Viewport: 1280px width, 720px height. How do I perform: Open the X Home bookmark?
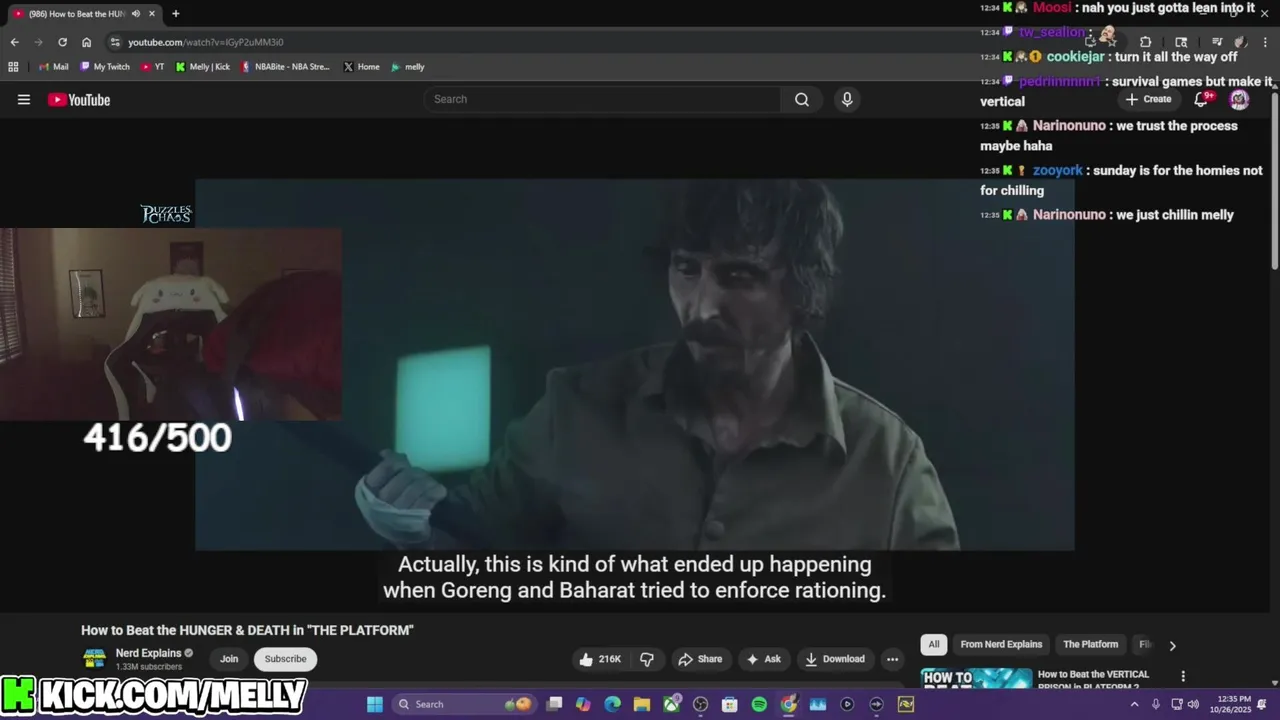click(362, 67)
